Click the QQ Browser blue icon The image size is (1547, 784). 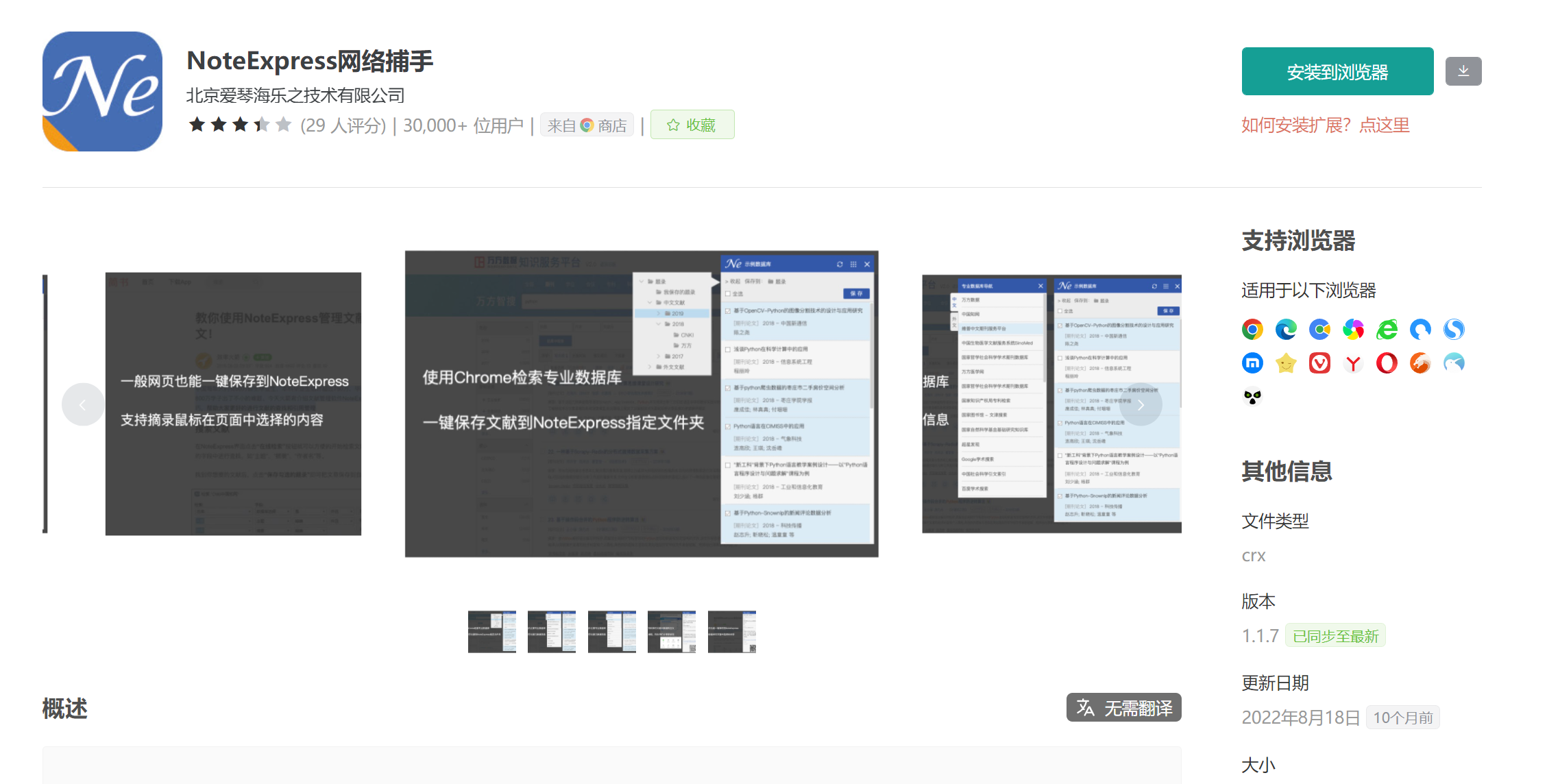(1420, 330)
